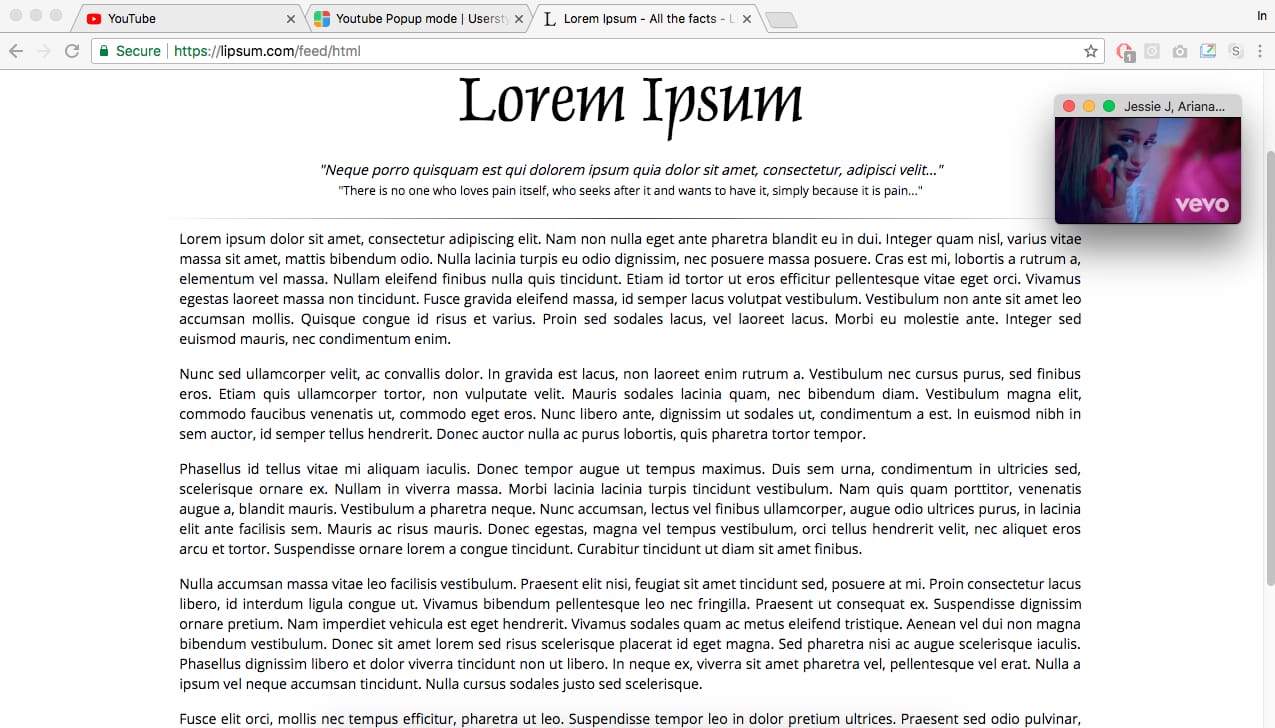Viewport: 1275px width, 728px height.
Task: Reload the current page
Action: pos(72,51)
